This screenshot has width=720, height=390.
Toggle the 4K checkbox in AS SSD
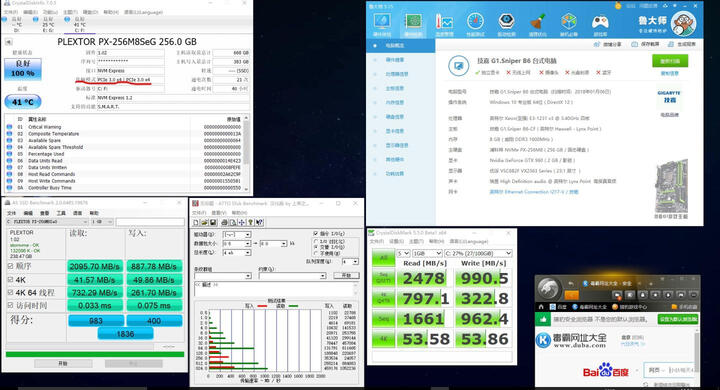[x=11, y=279]
